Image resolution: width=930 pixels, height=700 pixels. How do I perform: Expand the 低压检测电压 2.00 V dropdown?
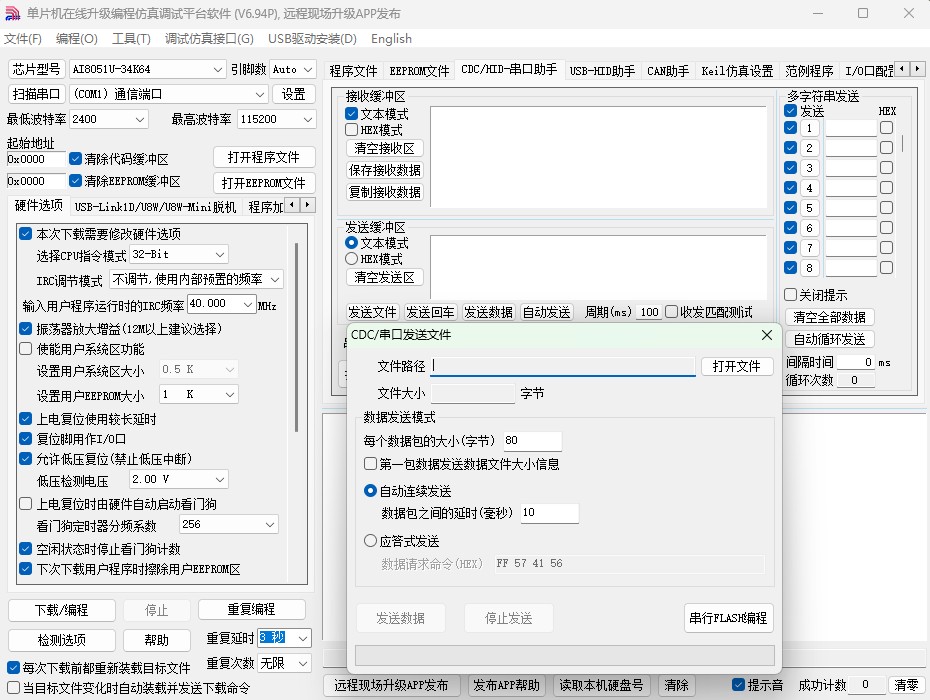click(220, 479)
